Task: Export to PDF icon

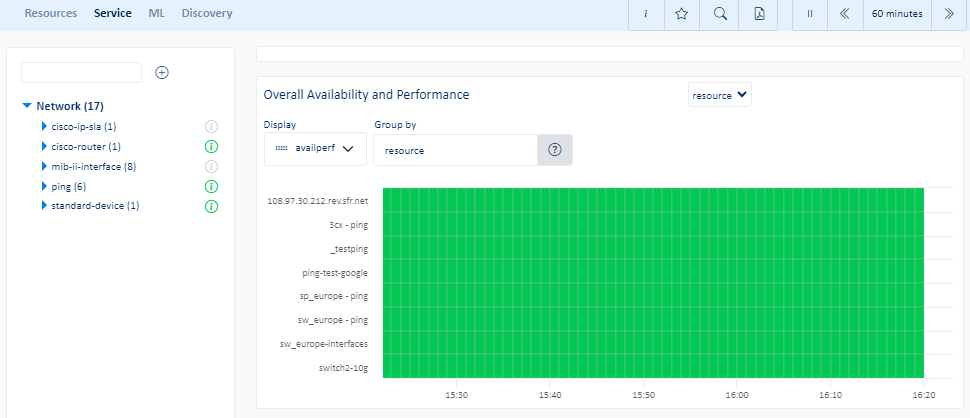Action: 759,14
